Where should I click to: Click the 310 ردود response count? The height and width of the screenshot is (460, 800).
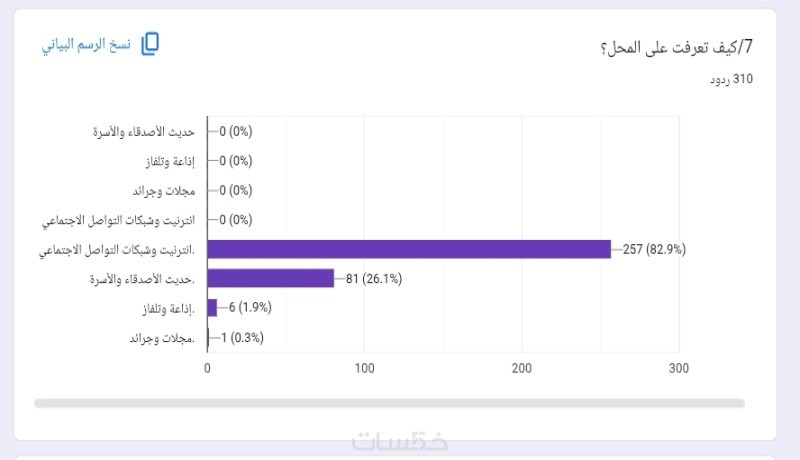click(x=731, y=79)
